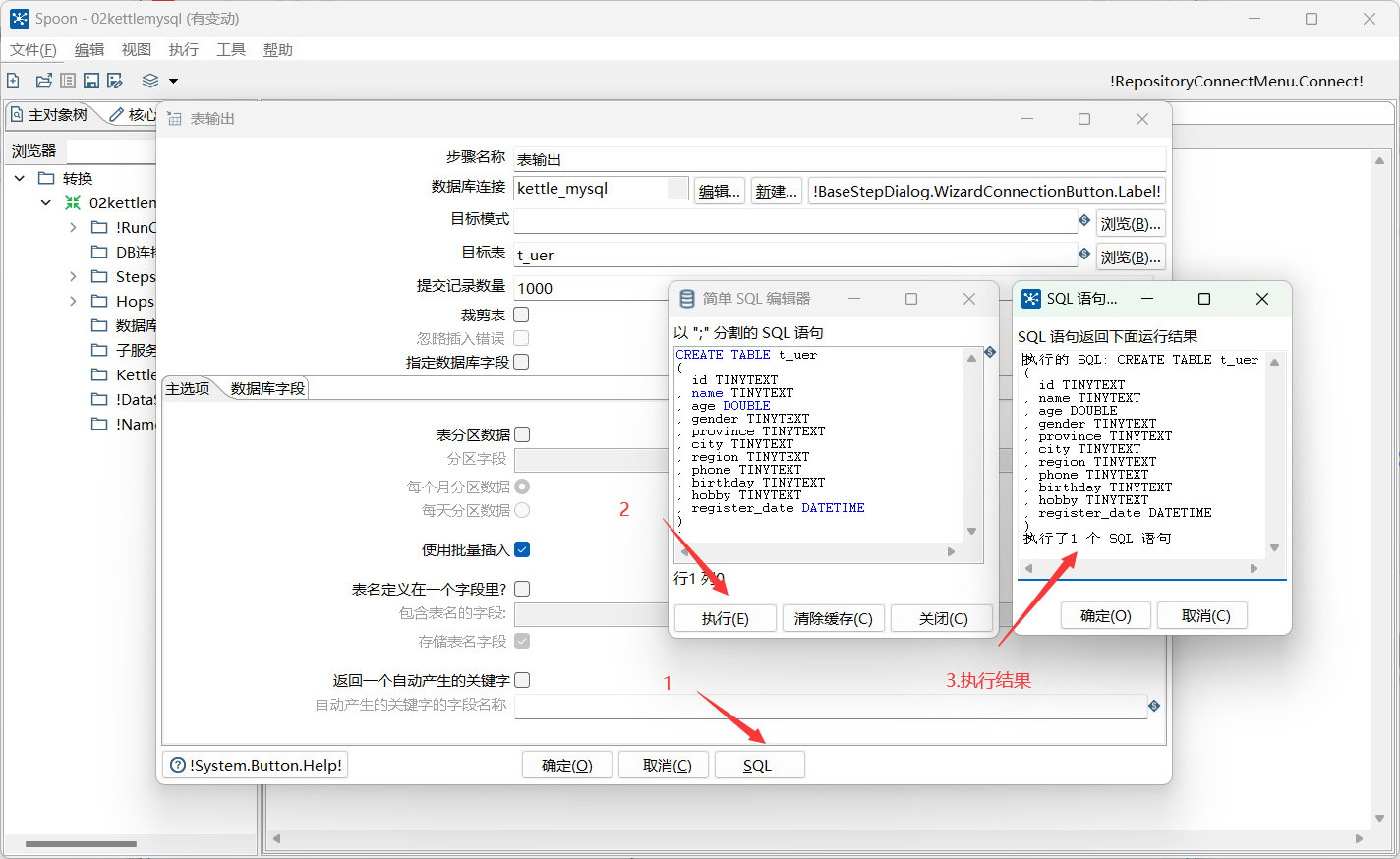Expand the Steps folder in the tree
This screenshot has height=859, width=1400.
(x=72, y=276)
